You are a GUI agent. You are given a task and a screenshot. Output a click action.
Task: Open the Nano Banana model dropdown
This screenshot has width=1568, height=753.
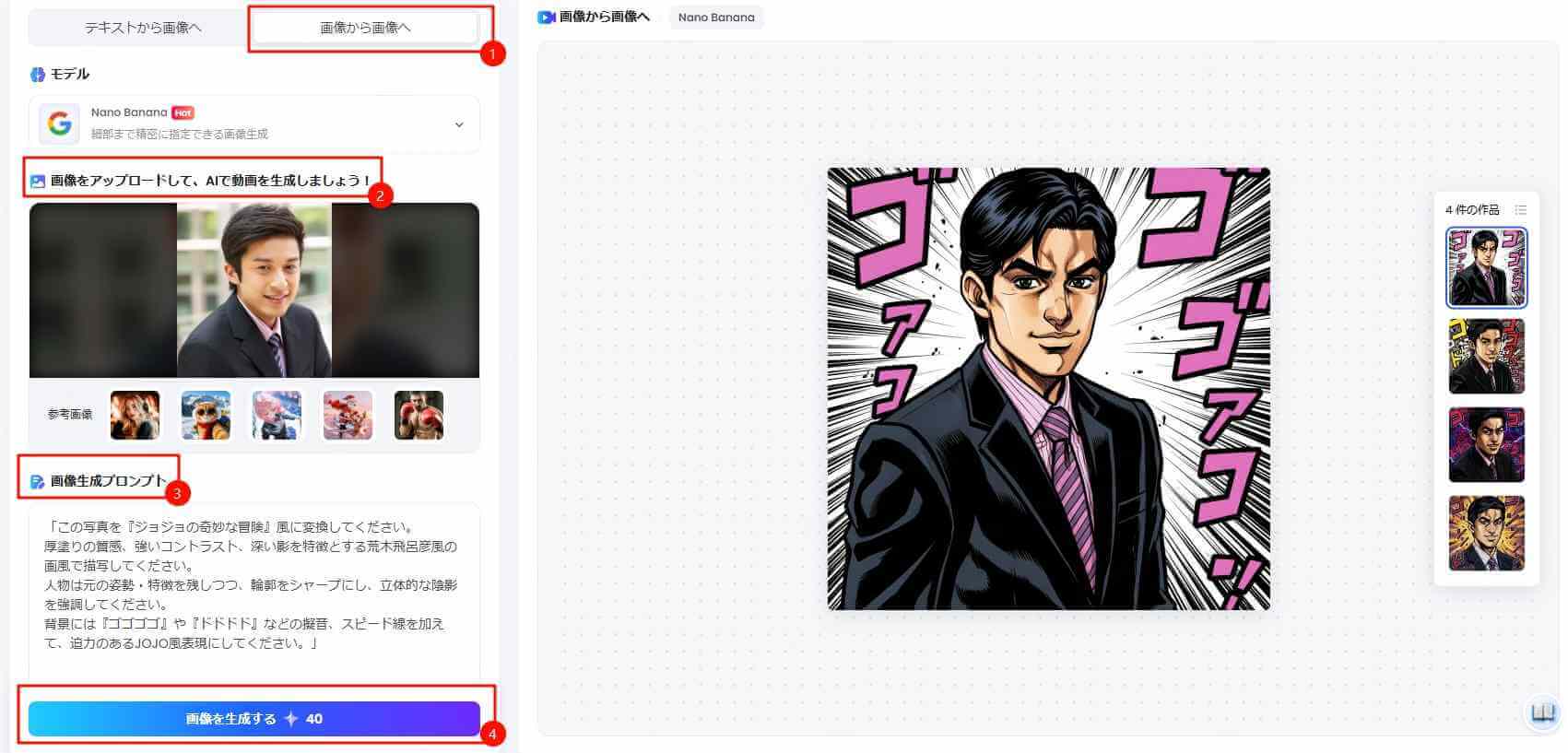254,124
